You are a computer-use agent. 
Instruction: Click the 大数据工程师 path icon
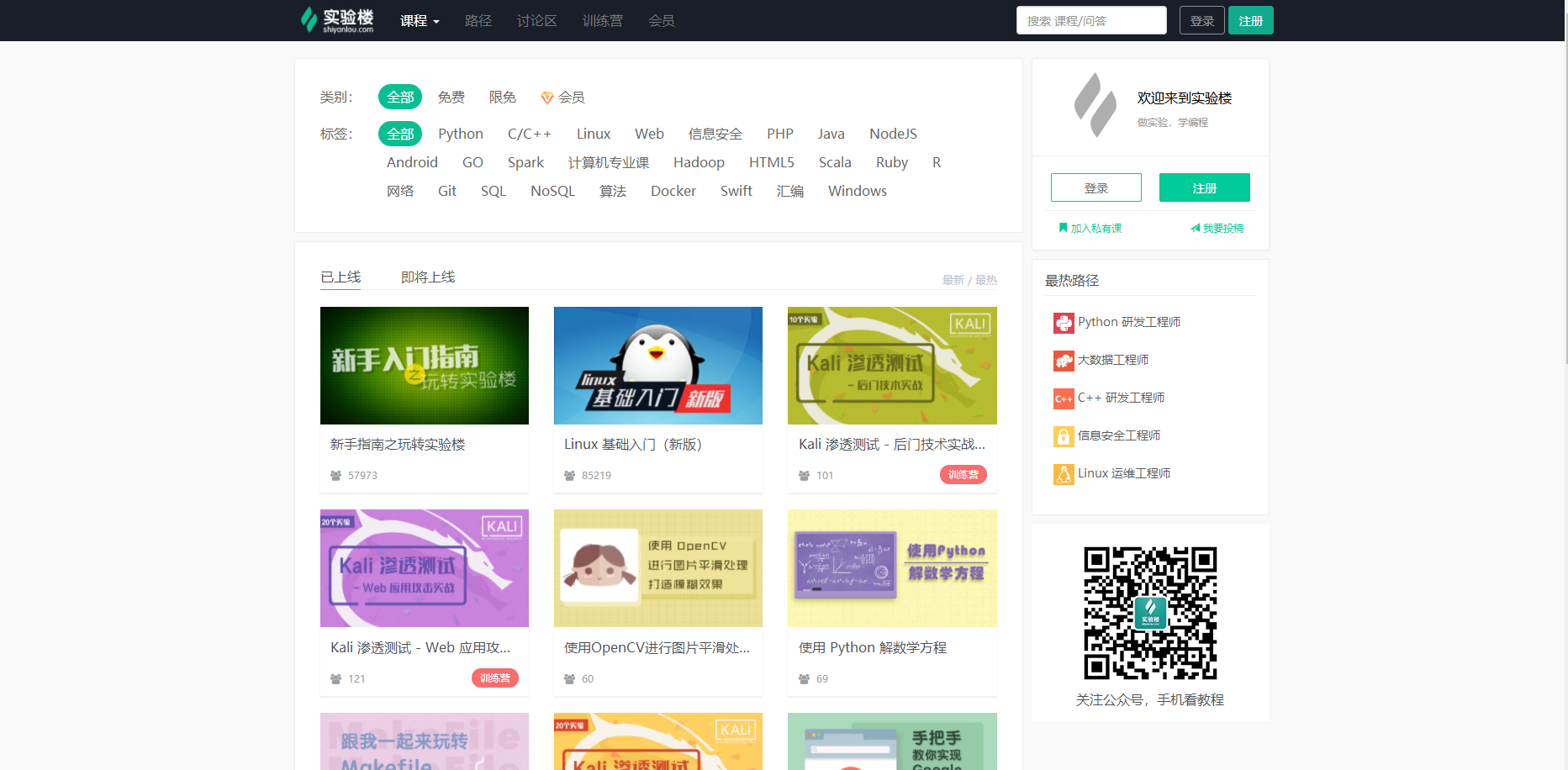tap(1063, 360)
